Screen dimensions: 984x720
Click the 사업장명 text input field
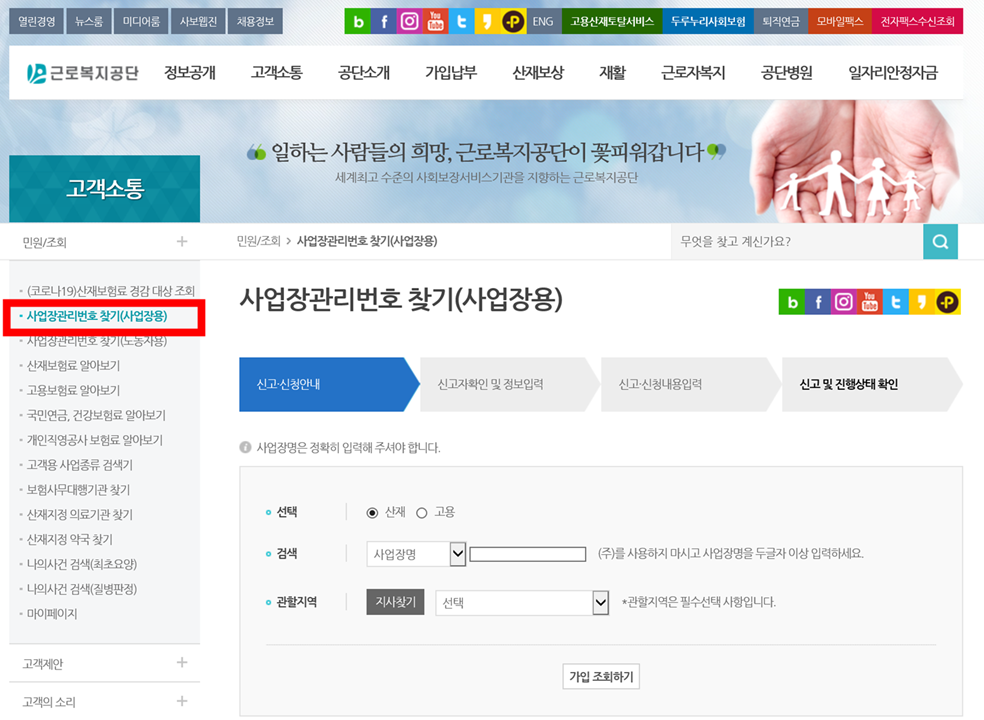click(528, 554)
